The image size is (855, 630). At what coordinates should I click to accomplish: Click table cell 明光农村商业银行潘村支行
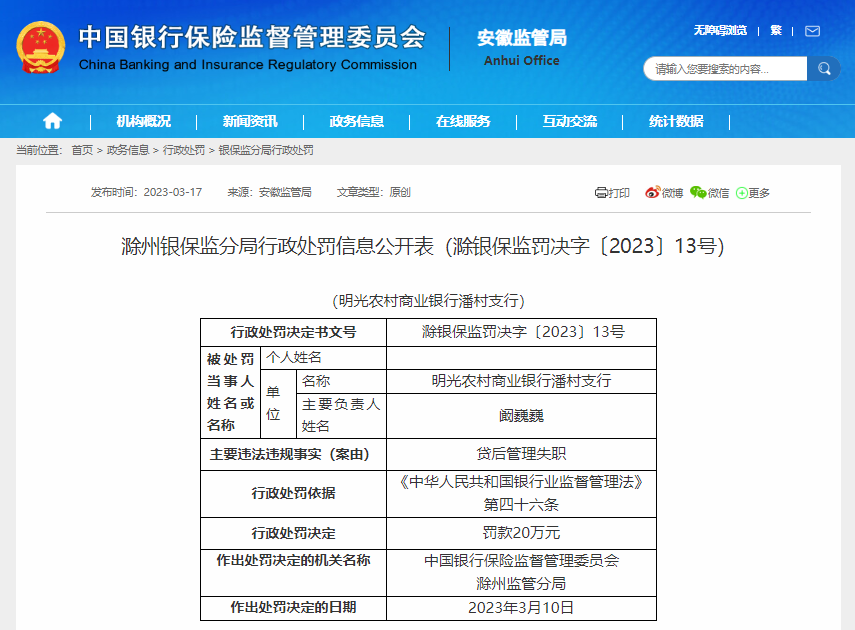click(x=522, y=381)
